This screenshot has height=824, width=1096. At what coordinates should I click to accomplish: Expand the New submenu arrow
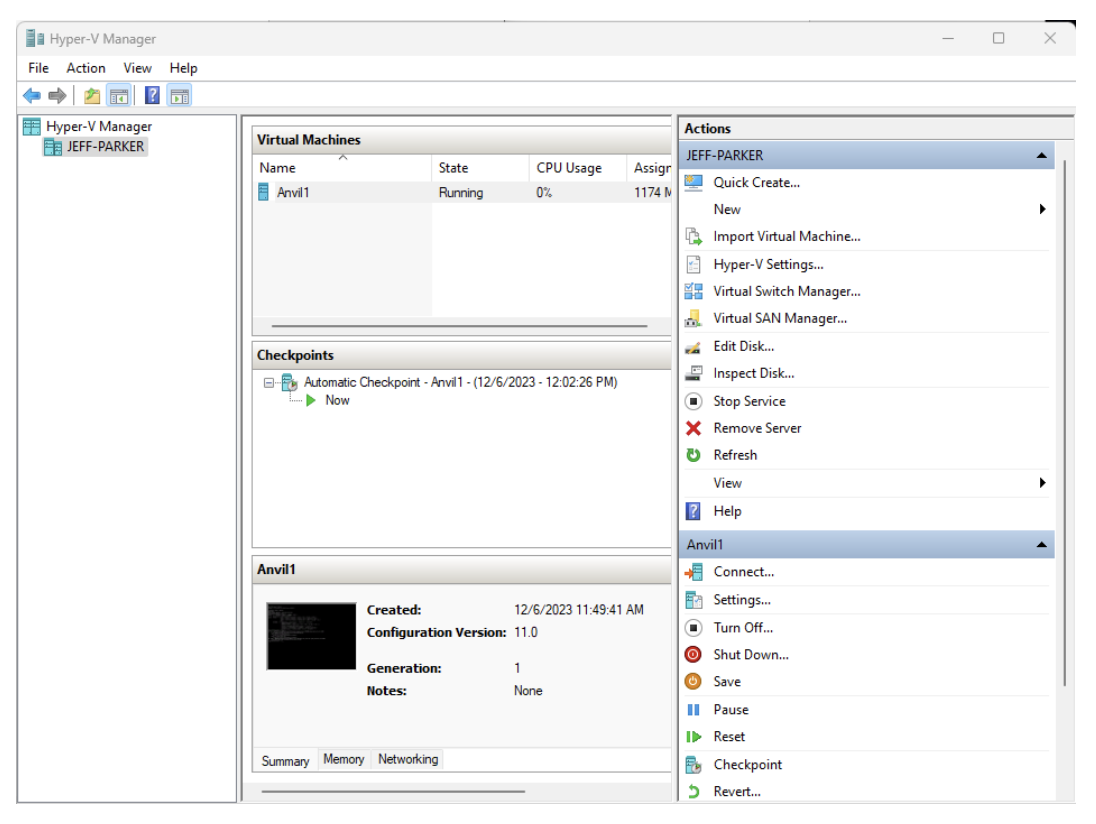(1042, 209)
